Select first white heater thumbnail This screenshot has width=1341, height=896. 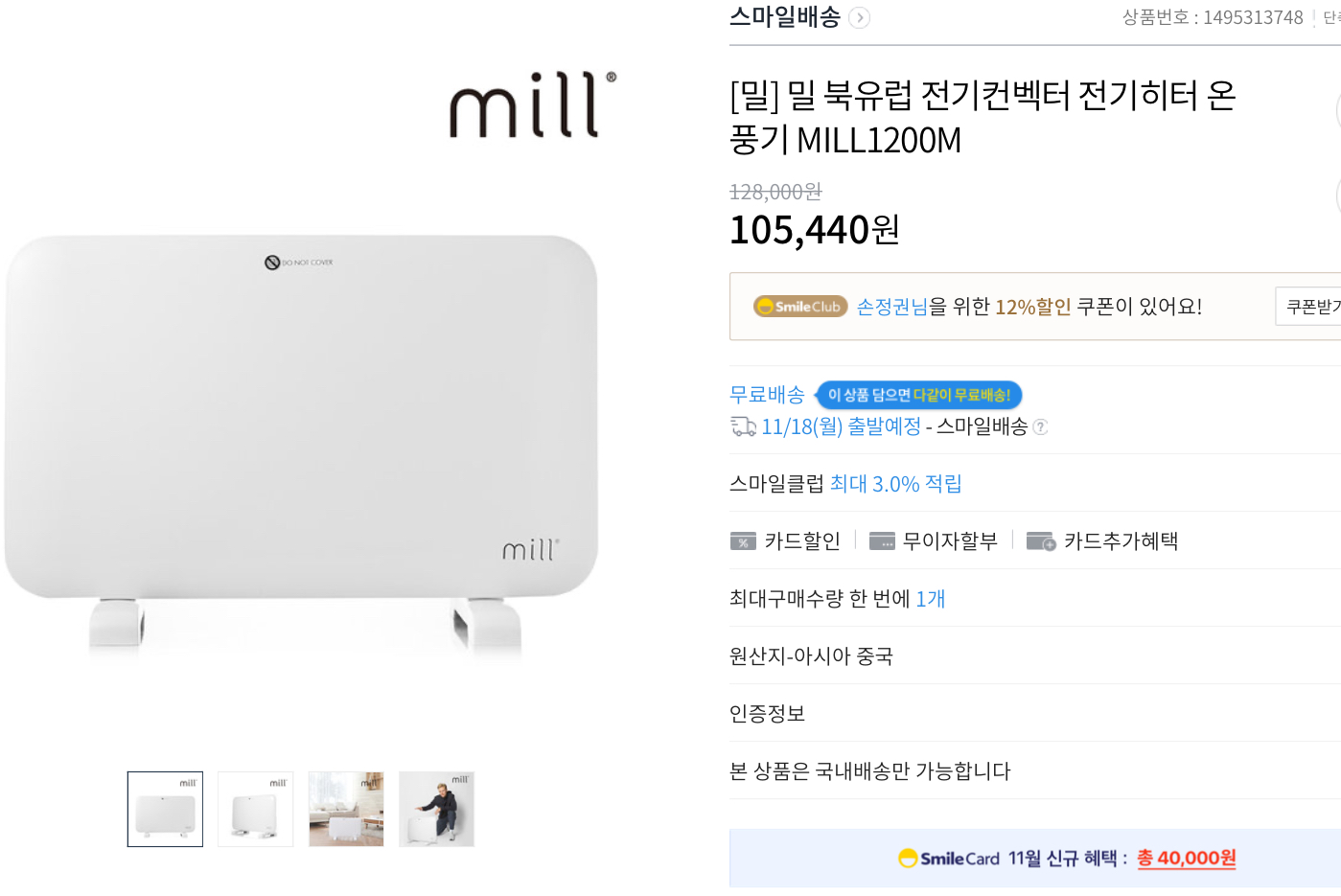(x=165, y=809)
